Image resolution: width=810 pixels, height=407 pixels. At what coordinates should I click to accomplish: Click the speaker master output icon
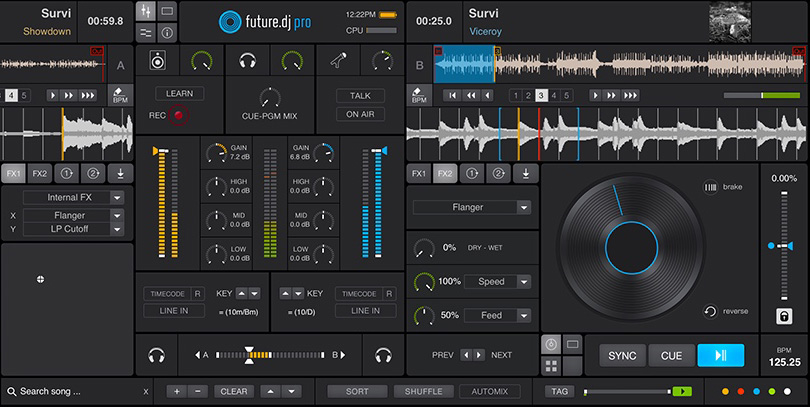[158, 60]
